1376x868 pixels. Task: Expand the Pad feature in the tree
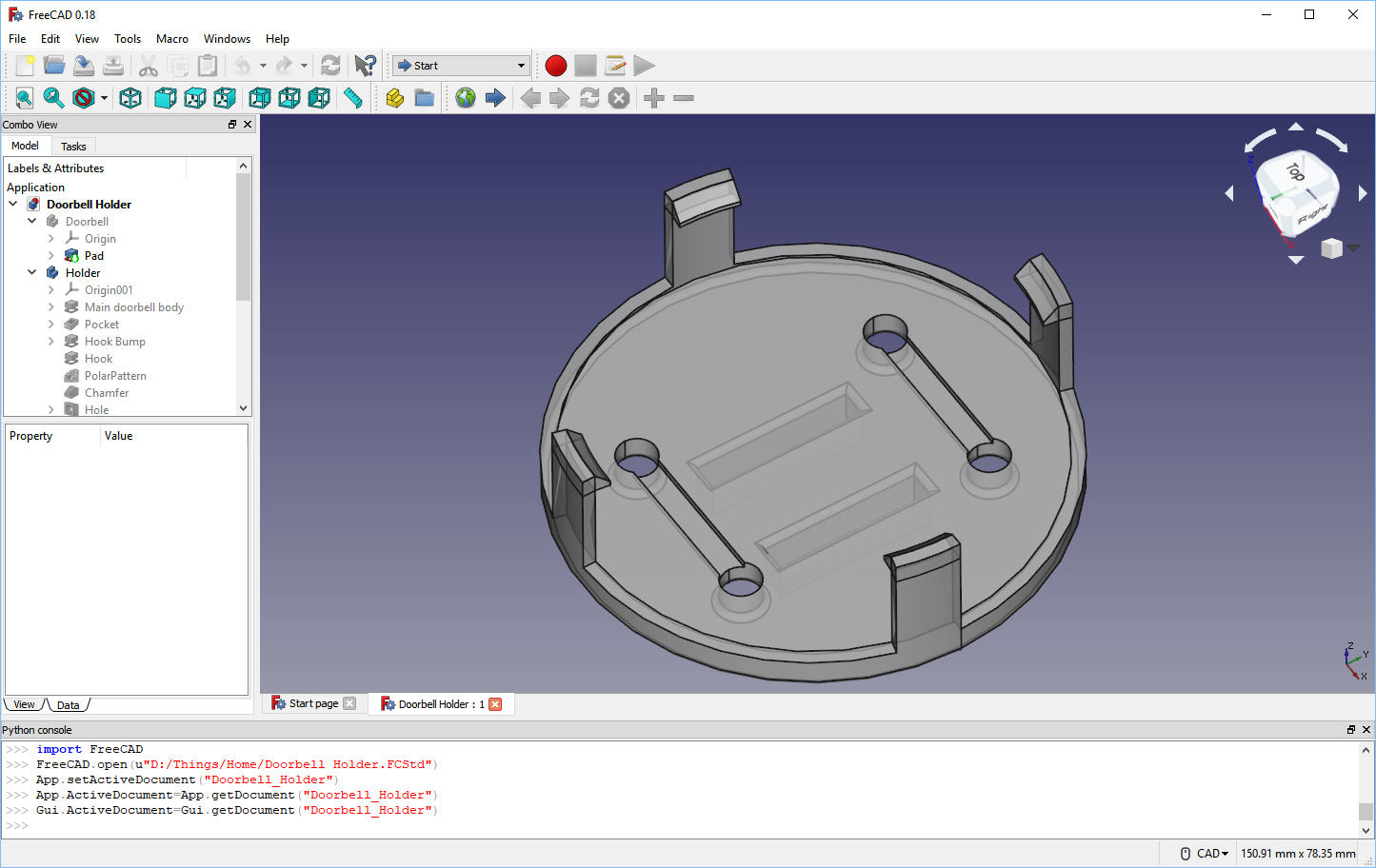click(51, 255)
